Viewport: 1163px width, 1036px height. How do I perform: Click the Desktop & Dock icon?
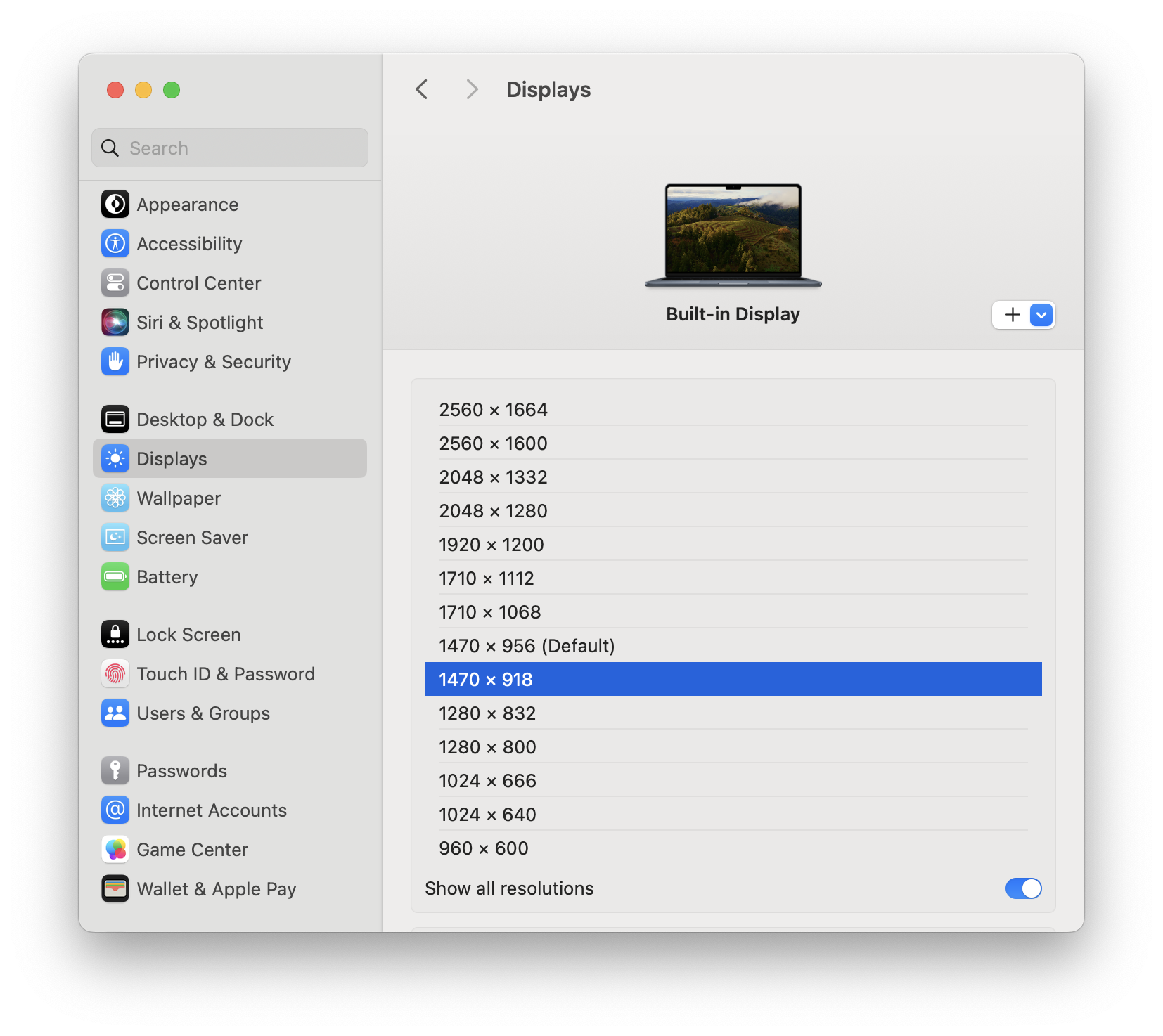point(115,420)
